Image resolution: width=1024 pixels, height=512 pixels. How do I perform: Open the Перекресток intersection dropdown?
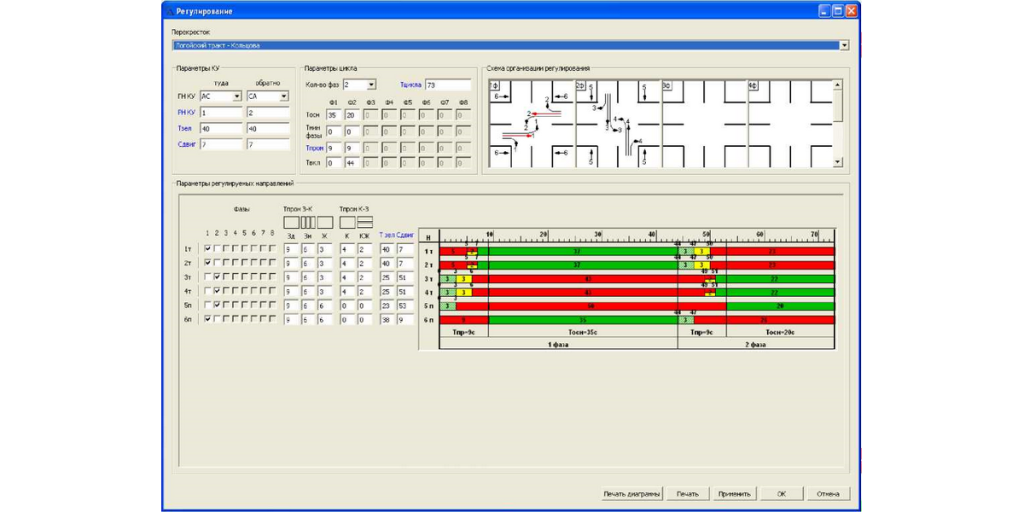(x=844, y=45)
